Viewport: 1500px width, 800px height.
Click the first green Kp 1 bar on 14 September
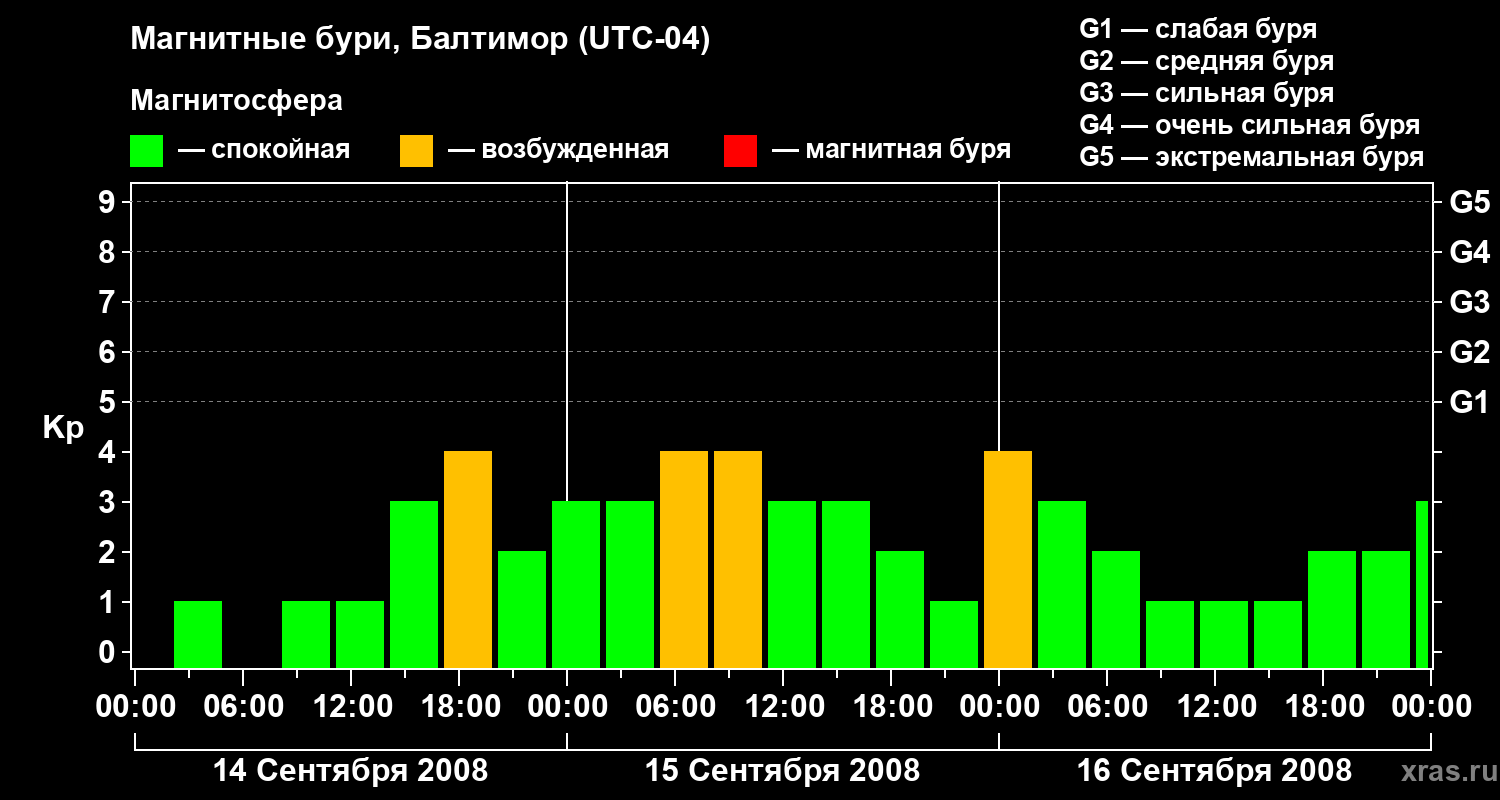(x=198, y=634)
